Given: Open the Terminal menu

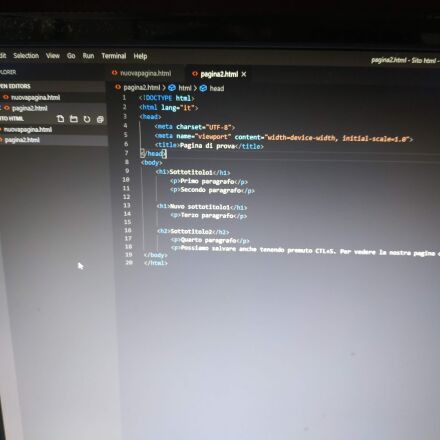Looking at the screenshot, I should [x=114, y=56].
